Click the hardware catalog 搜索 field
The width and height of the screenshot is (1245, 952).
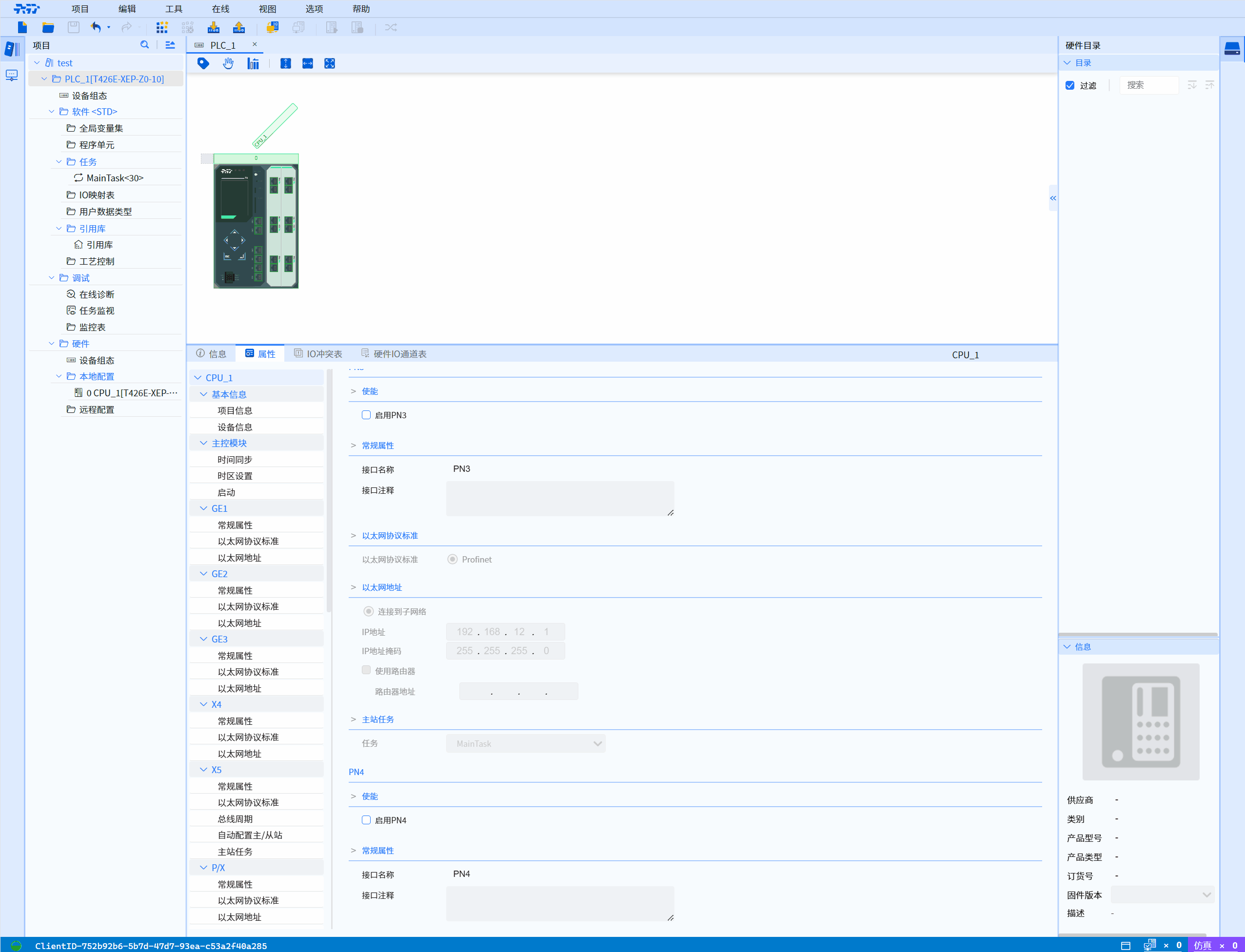1148,85
